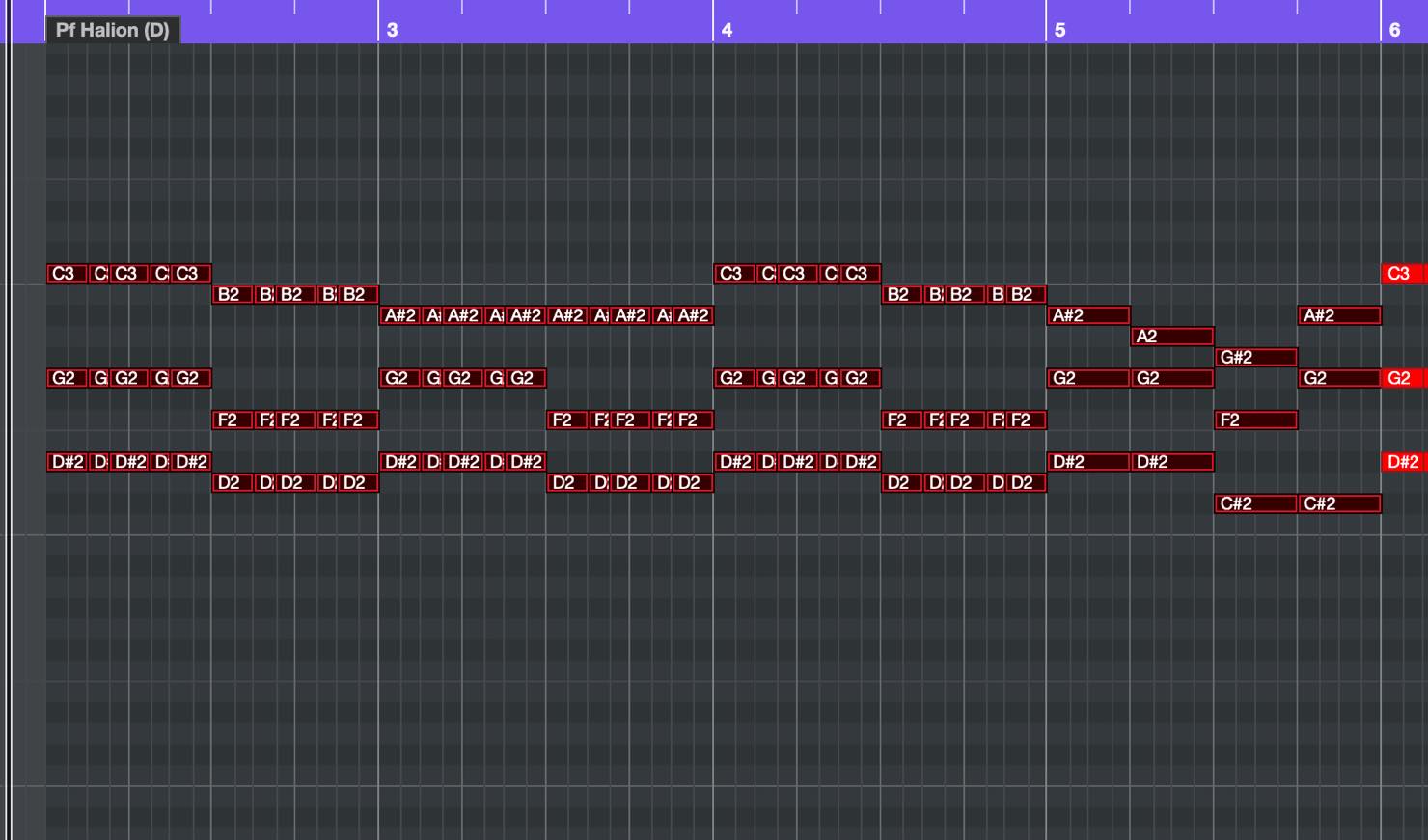
Task: Select the first G2 note at bar 3
Action: (399, 378)
